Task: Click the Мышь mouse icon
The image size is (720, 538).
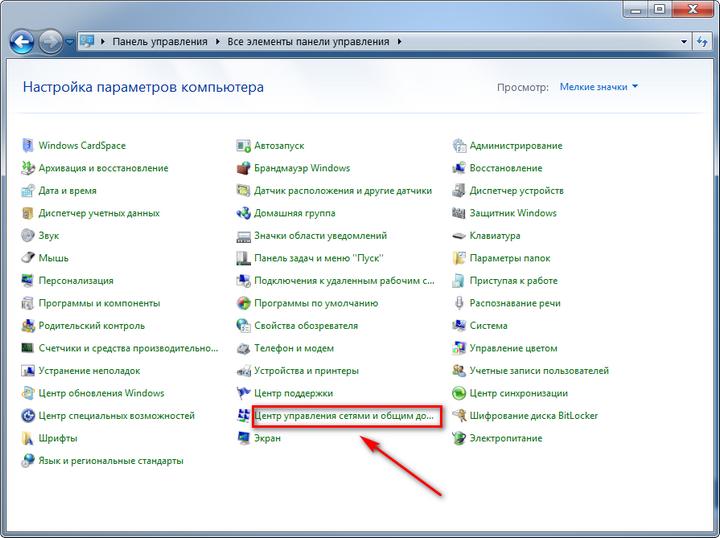Action: pos(28,258)
